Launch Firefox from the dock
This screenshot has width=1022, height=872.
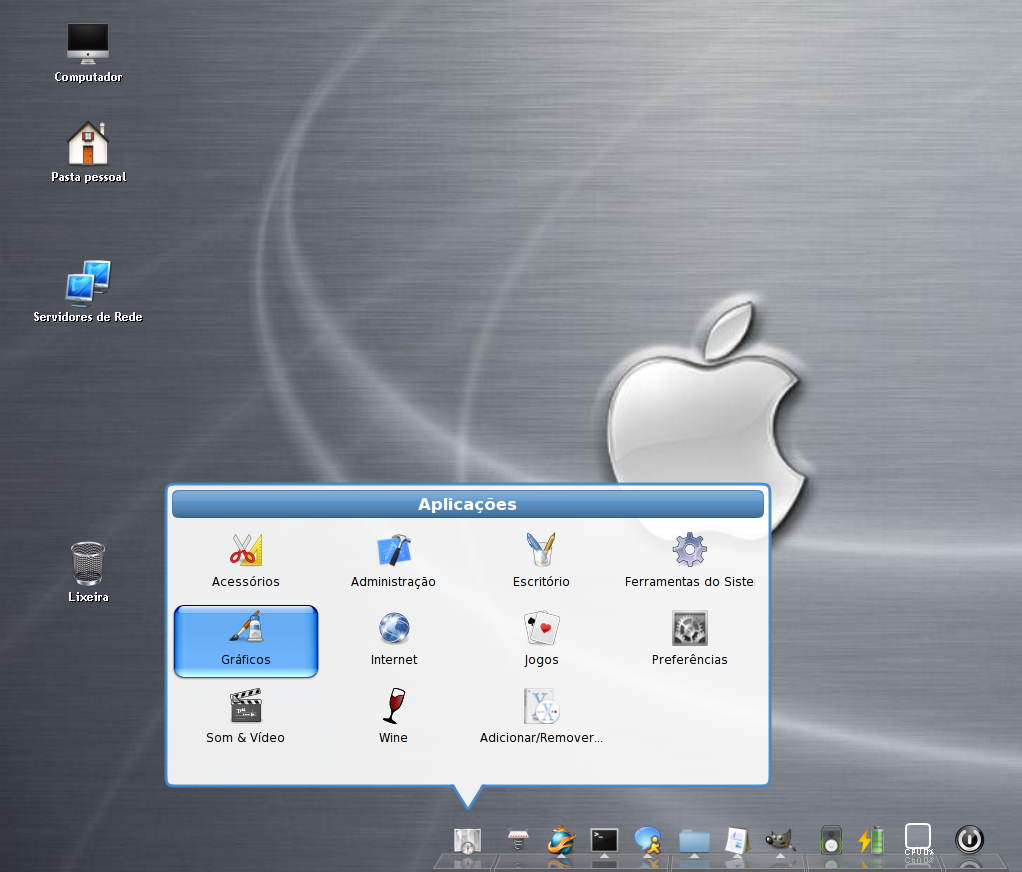coord(561,840)
